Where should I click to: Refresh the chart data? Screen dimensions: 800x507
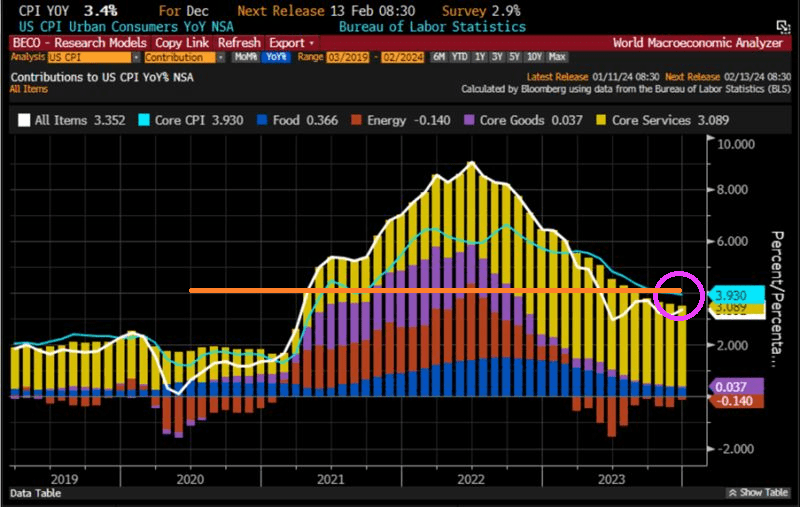239,43
